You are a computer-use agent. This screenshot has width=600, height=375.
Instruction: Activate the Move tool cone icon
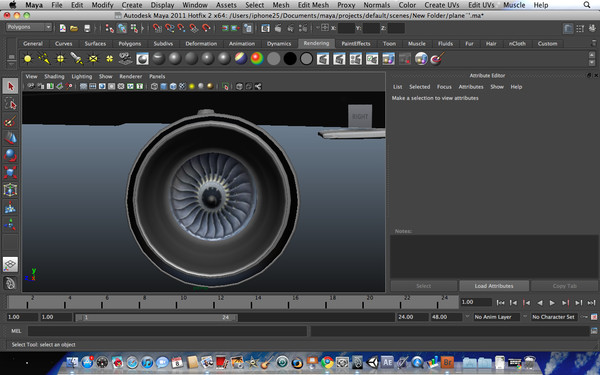coord(10,139)
